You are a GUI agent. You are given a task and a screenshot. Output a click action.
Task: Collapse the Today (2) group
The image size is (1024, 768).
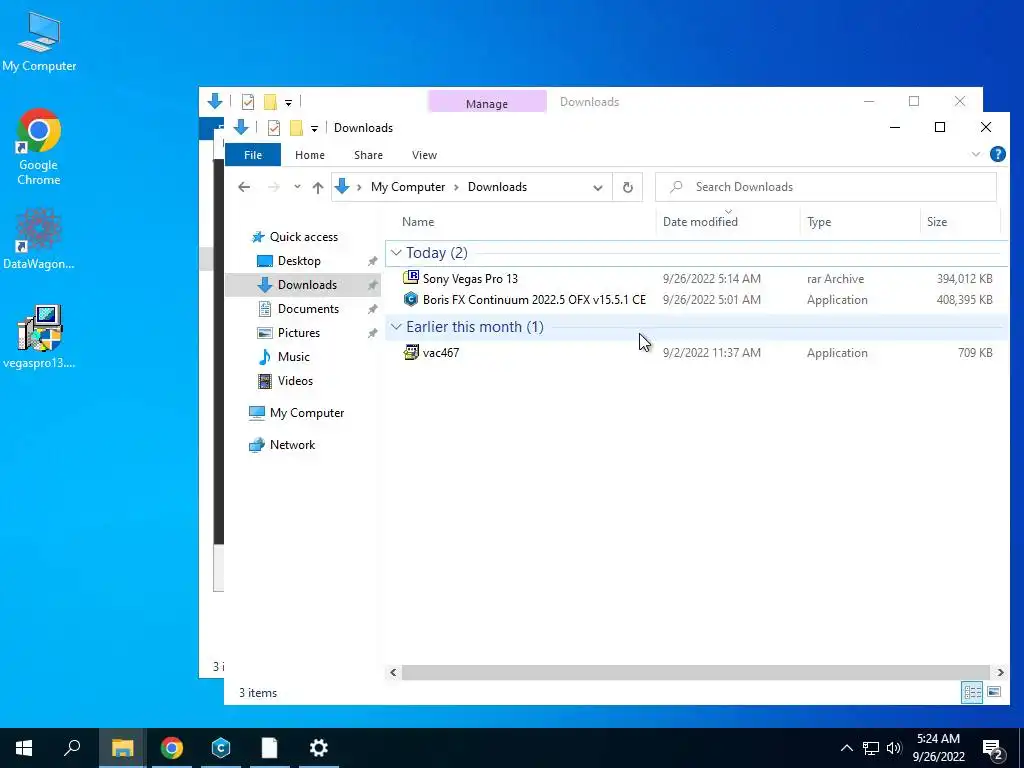[396, 253]
